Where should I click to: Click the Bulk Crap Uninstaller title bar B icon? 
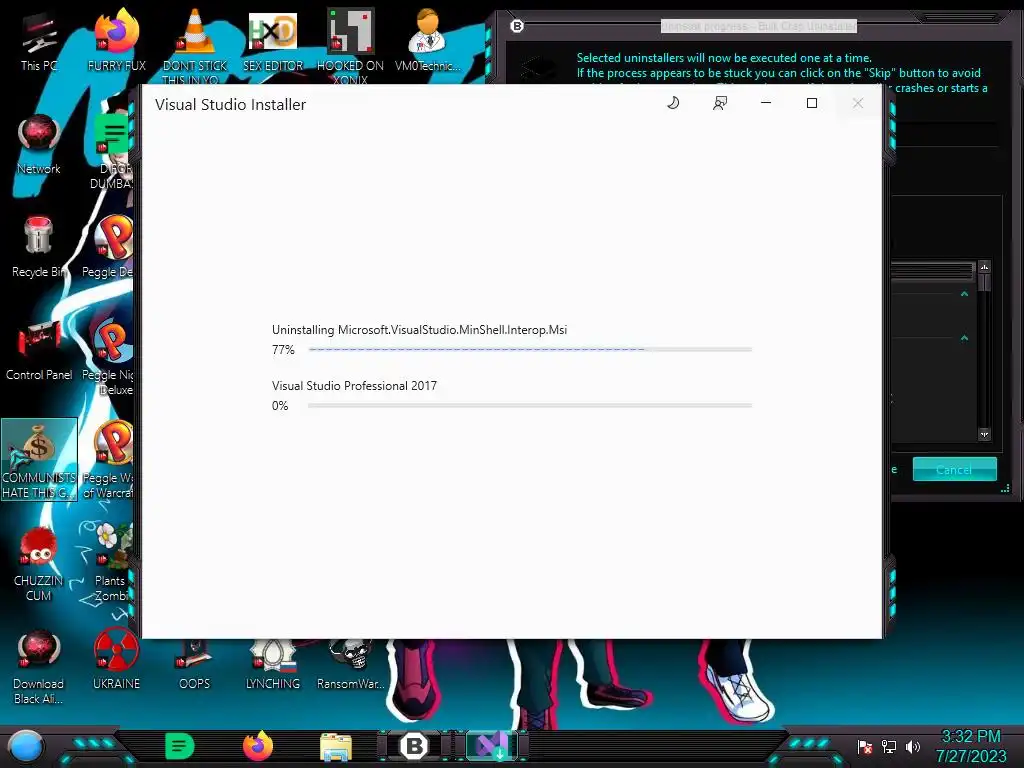tap(517, 26)
